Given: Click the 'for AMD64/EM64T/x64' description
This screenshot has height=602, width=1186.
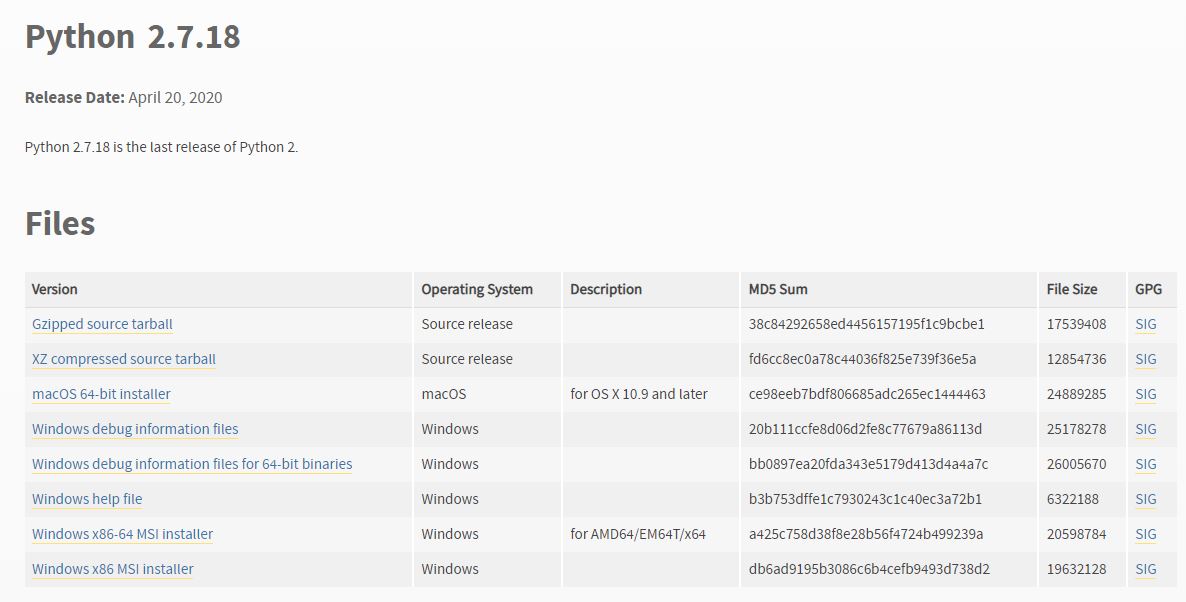Looking at the screenshot, I should pyautogui.click(x=638, y=534).
